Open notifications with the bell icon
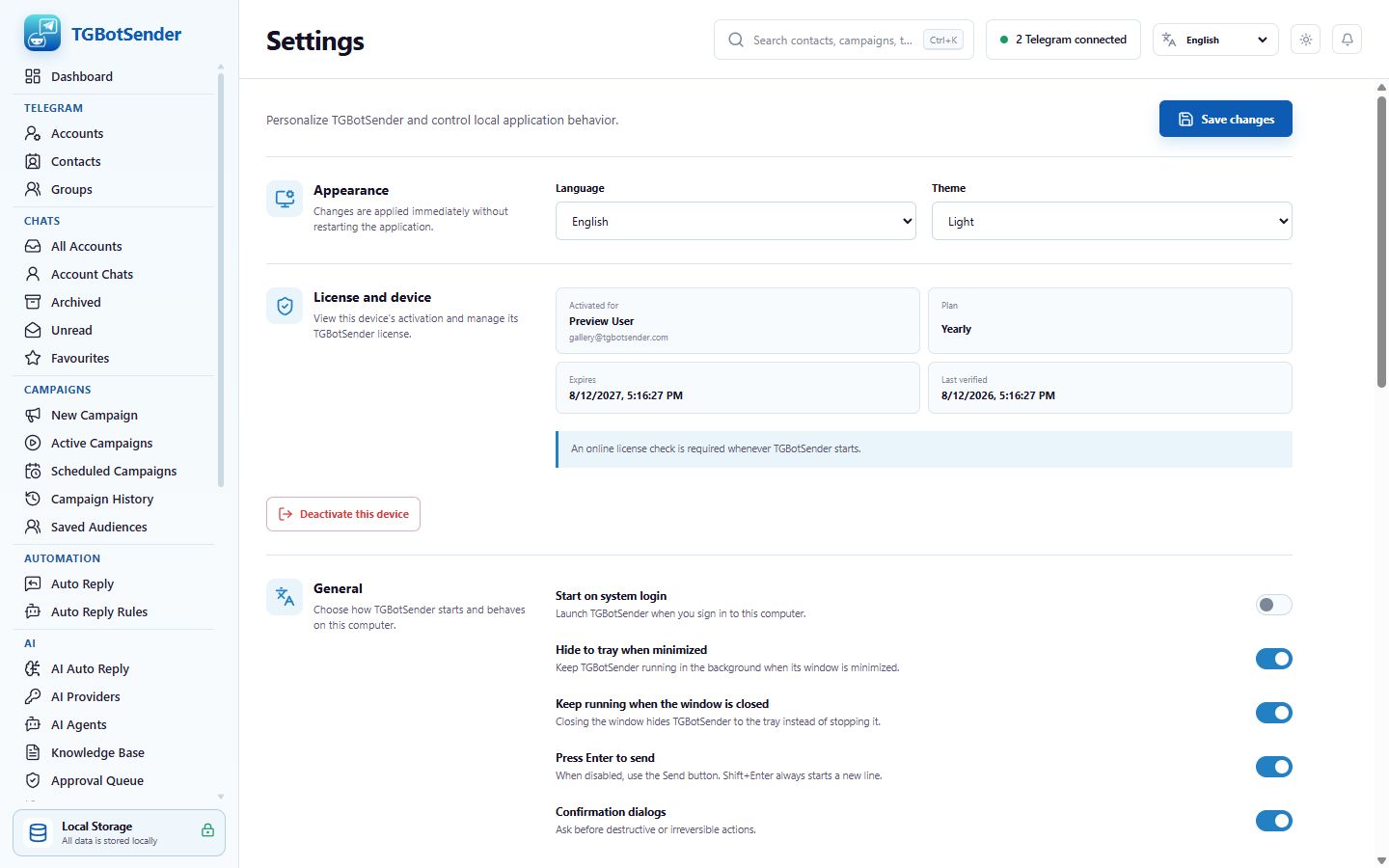This screenshot has width=1389, height=868. 1348,40
